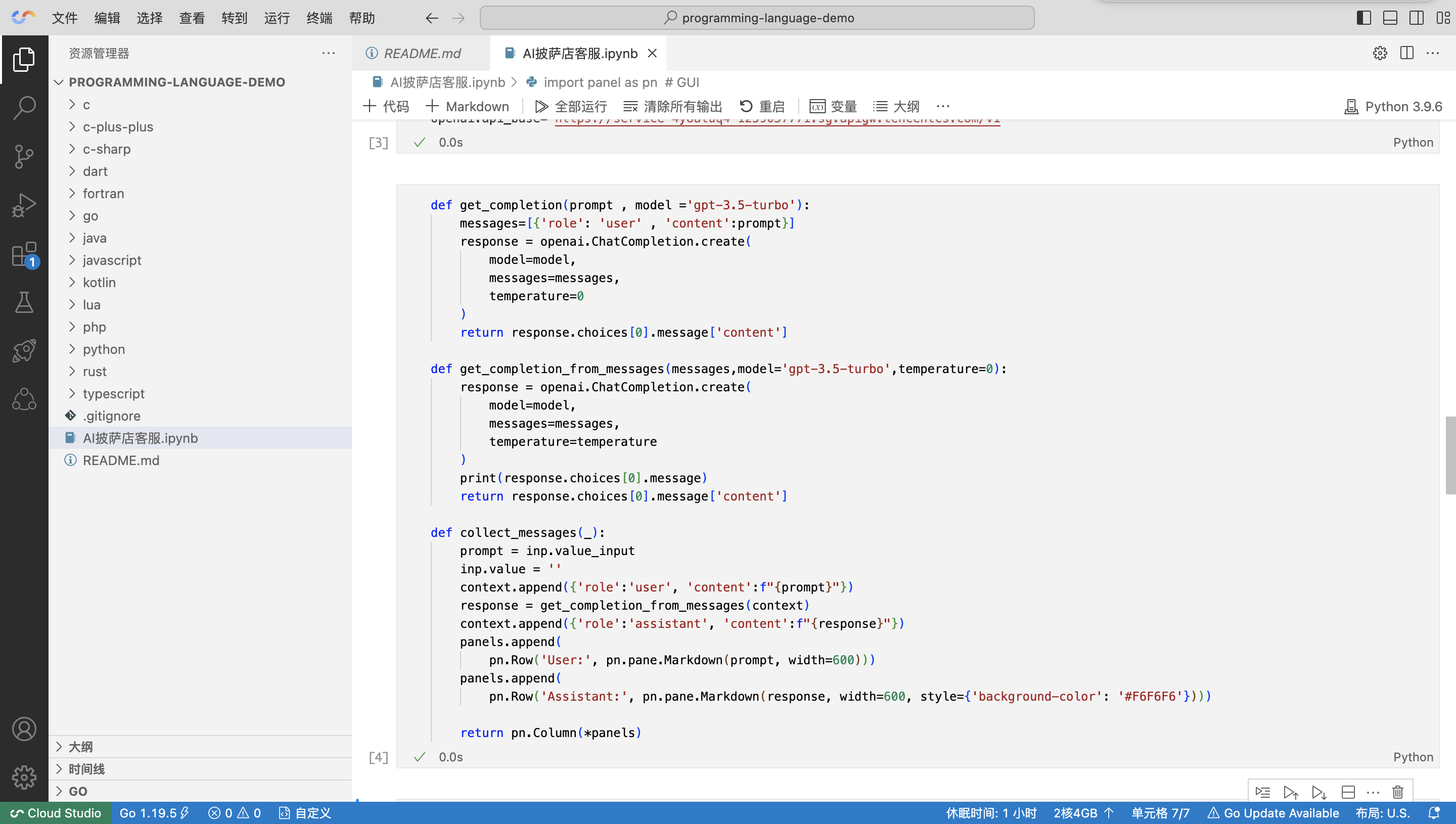Collapse PROGRAMMING-LANGUAGE-DEMO root folder
The width and height of the screenshot is (1456, 824).
[176, 82]
